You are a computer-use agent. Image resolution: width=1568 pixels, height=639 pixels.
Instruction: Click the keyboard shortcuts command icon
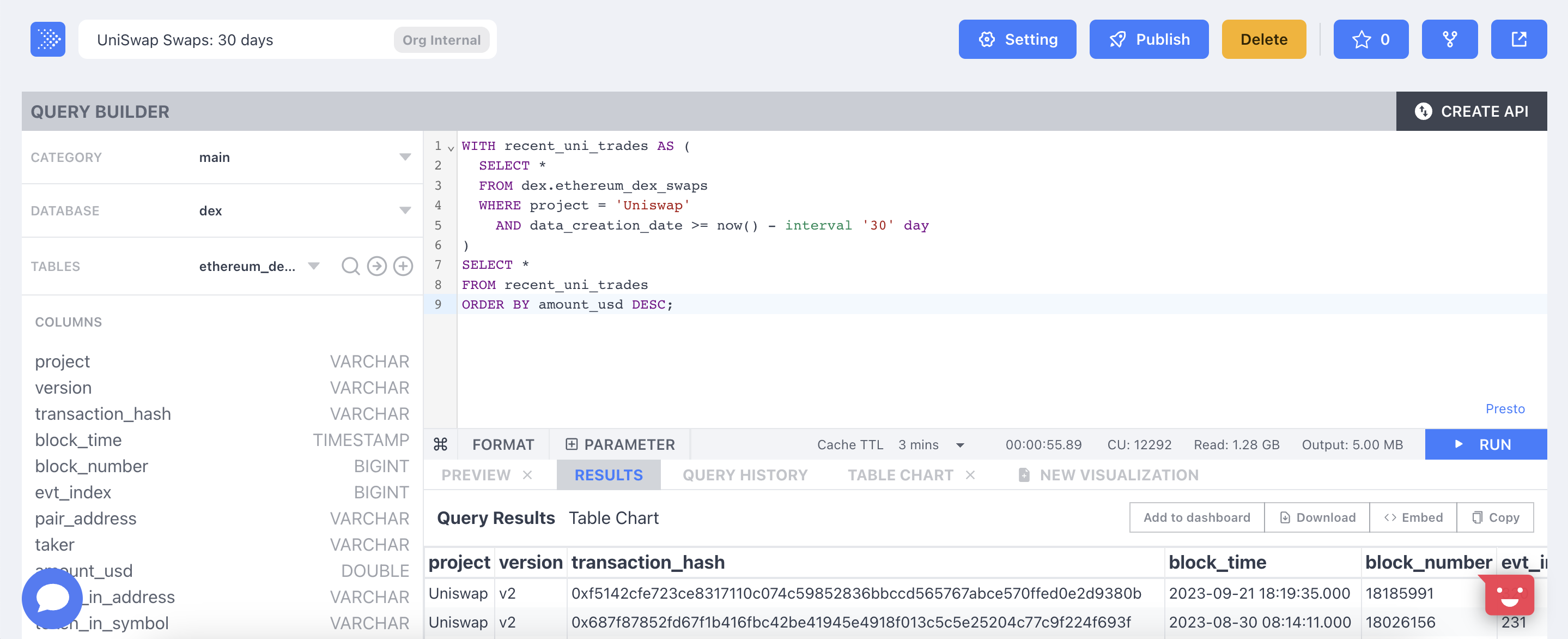click(440, 445)
